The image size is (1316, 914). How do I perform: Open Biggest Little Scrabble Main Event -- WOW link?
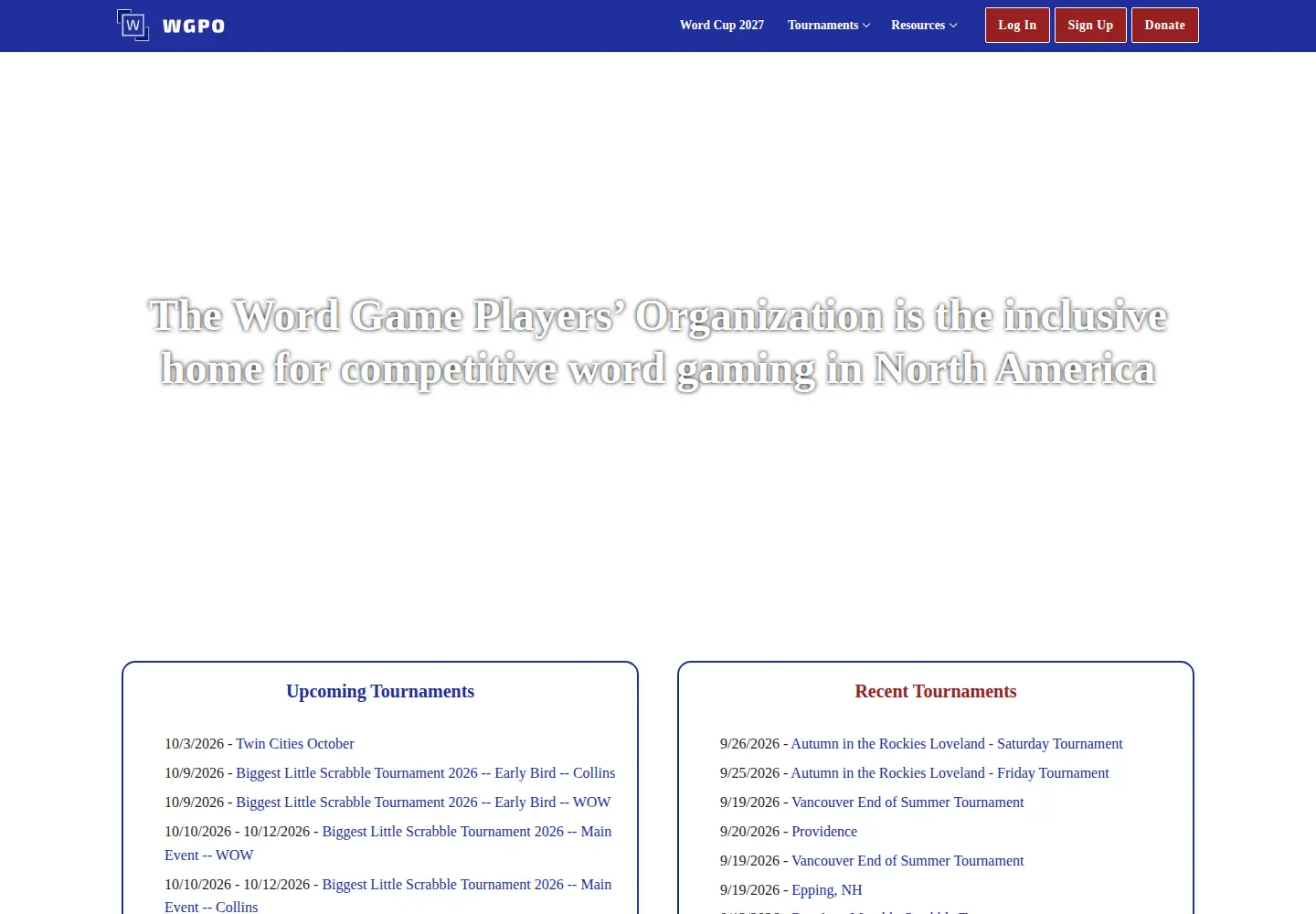tap(388, 844)
